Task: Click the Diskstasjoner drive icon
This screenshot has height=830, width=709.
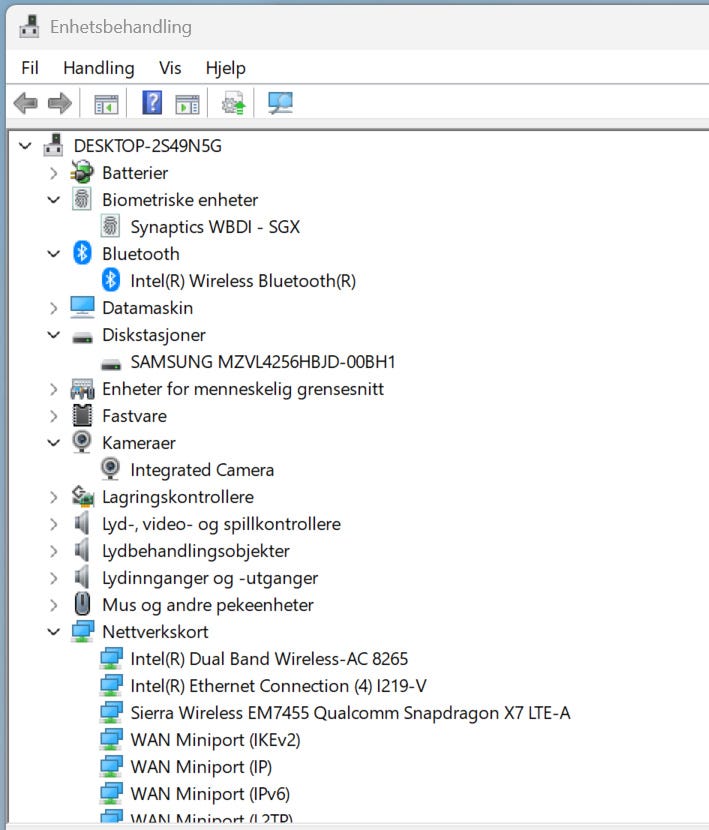Action: click(82, 337)
